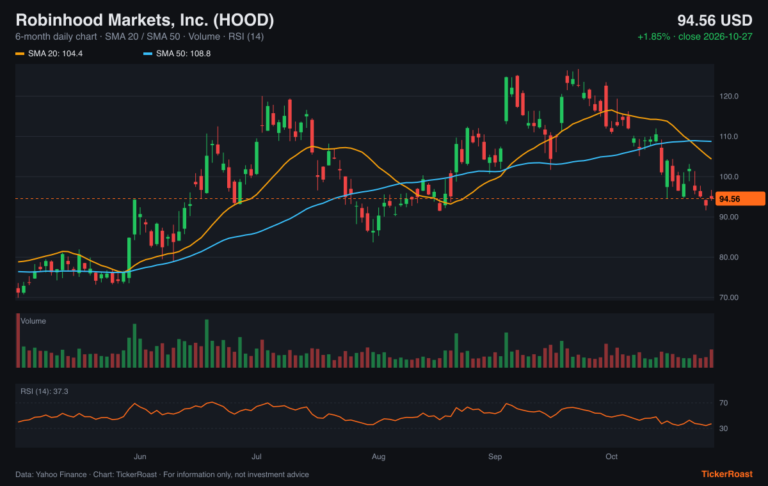Click the RSI (14): 37.3 label
Viewport: 768px width, 486px height.
44,391
